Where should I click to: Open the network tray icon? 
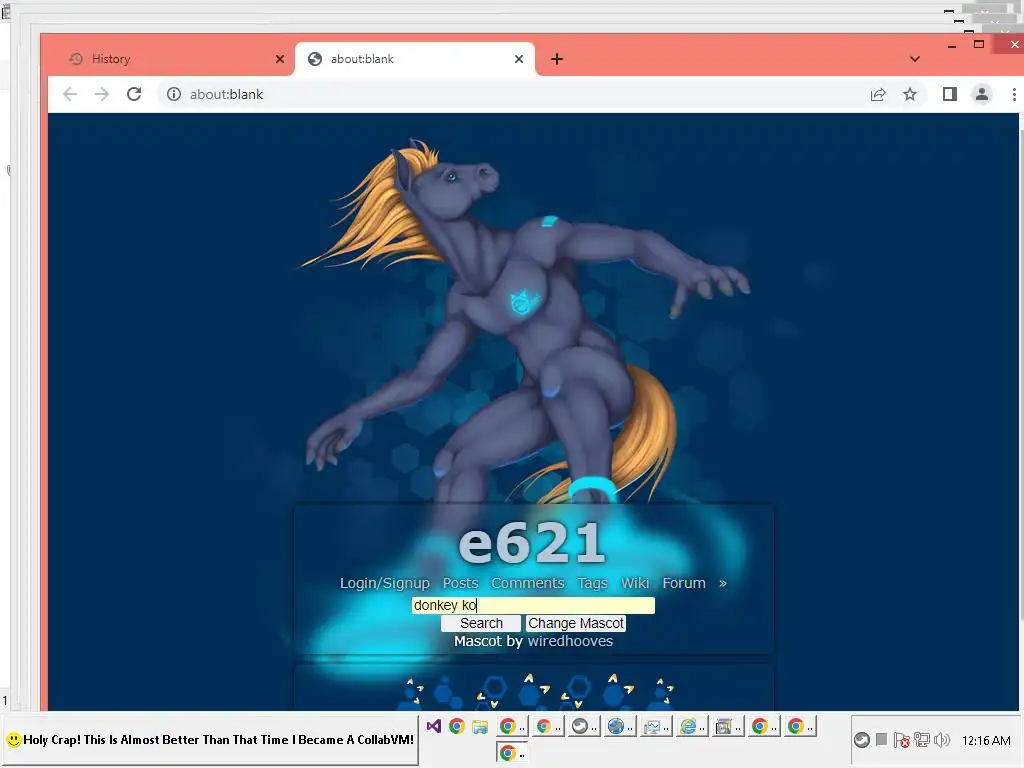tap(921, 740)
